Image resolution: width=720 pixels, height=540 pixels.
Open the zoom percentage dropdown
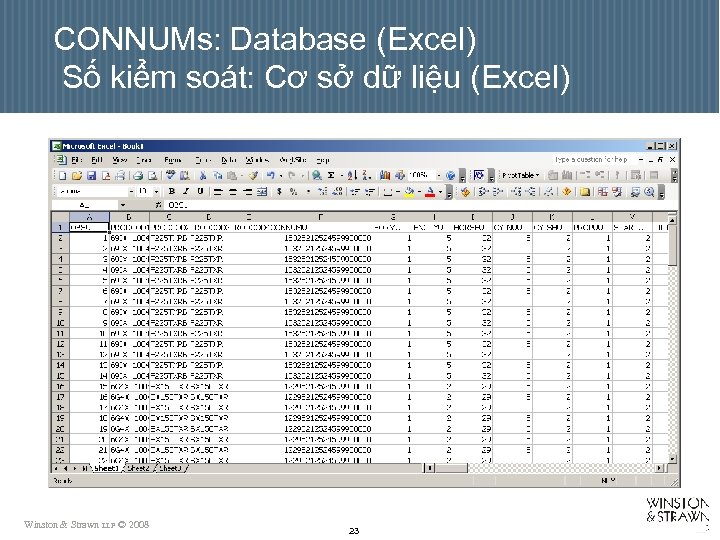tap(439, 175)
